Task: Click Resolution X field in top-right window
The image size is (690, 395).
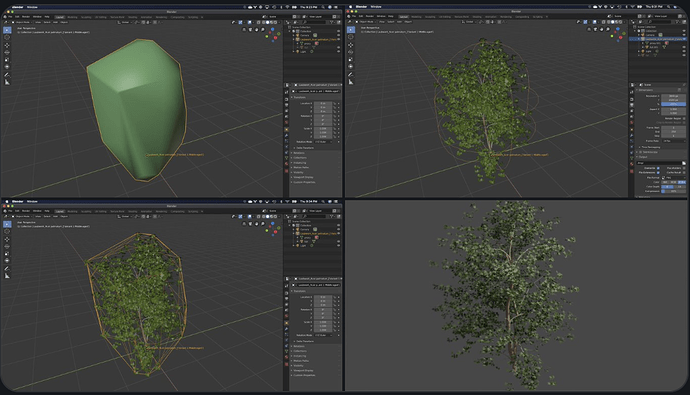Action: point(673,96)
